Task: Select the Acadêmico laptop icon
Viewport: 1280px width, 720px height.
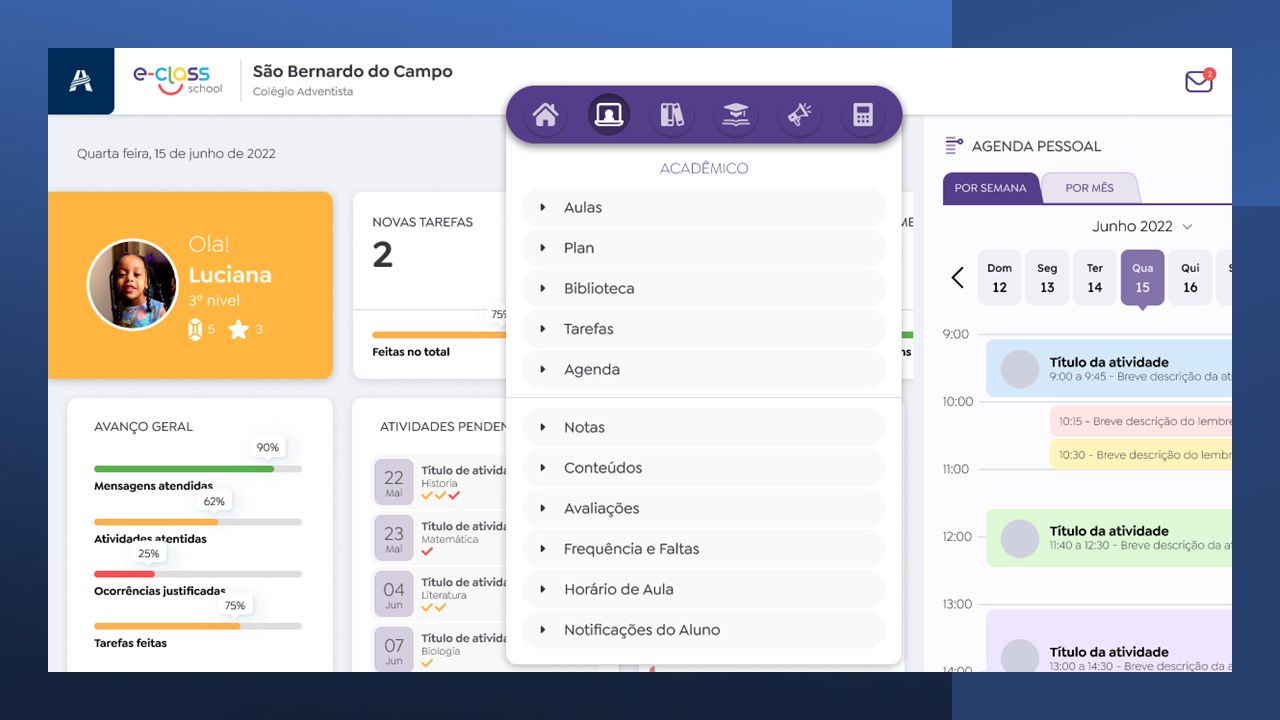Action: click(x=608, y=115)
